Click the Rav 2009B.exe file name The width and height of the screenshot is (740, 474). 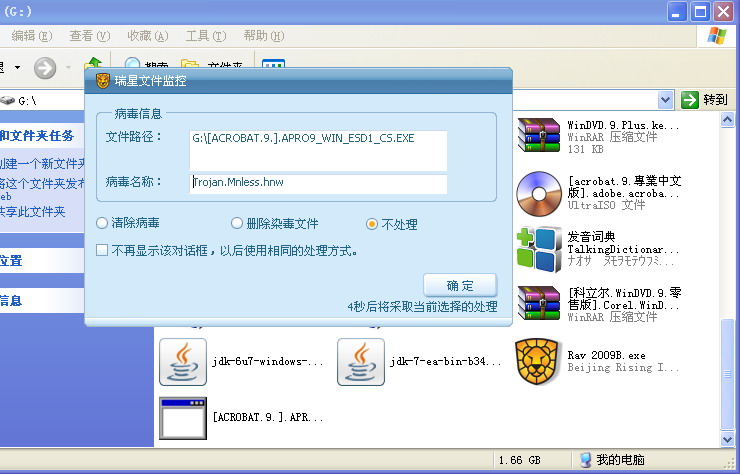pyautogui.click(x=606, y=355)
